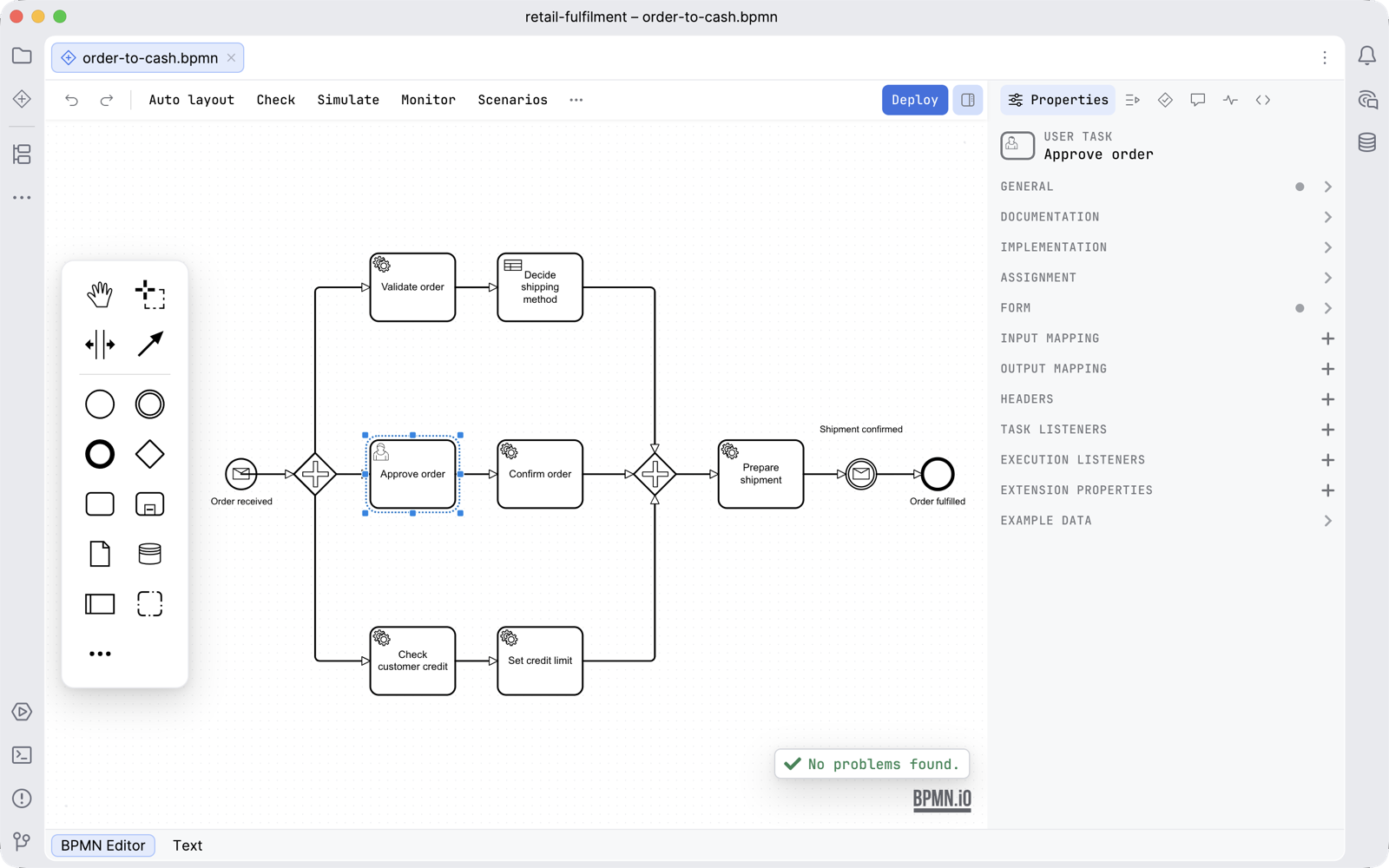1389x868 pixels.
Task: Click Check in the toolbar
Action: click(276, 100)
